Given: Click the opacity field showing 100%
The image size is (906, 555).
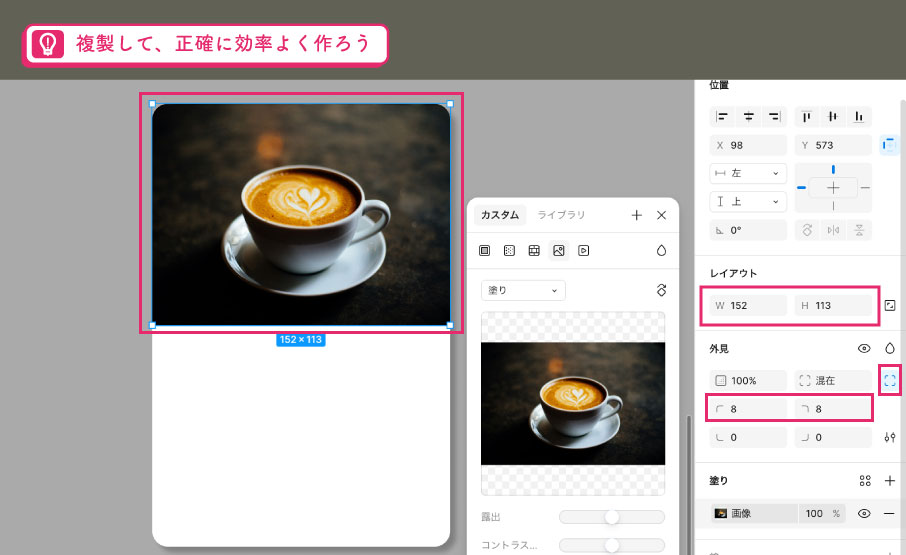Looking at the screenshot, I should pyautogui.click(x=748, y=381).
